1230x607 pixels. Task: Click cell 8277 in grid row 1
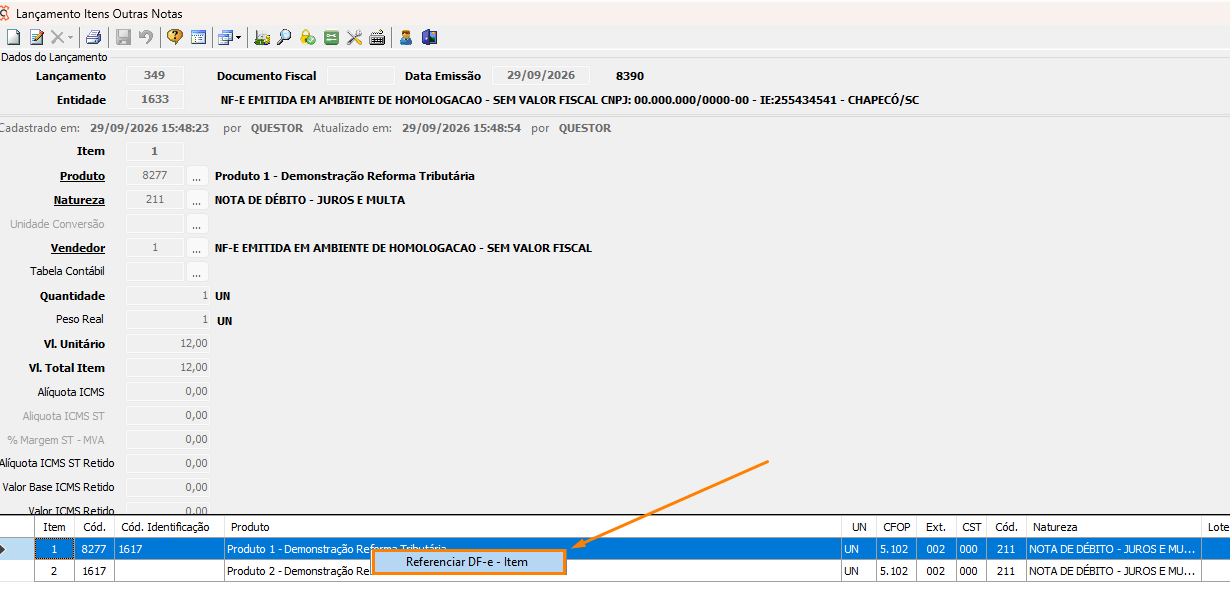click(x=95, y=549)
